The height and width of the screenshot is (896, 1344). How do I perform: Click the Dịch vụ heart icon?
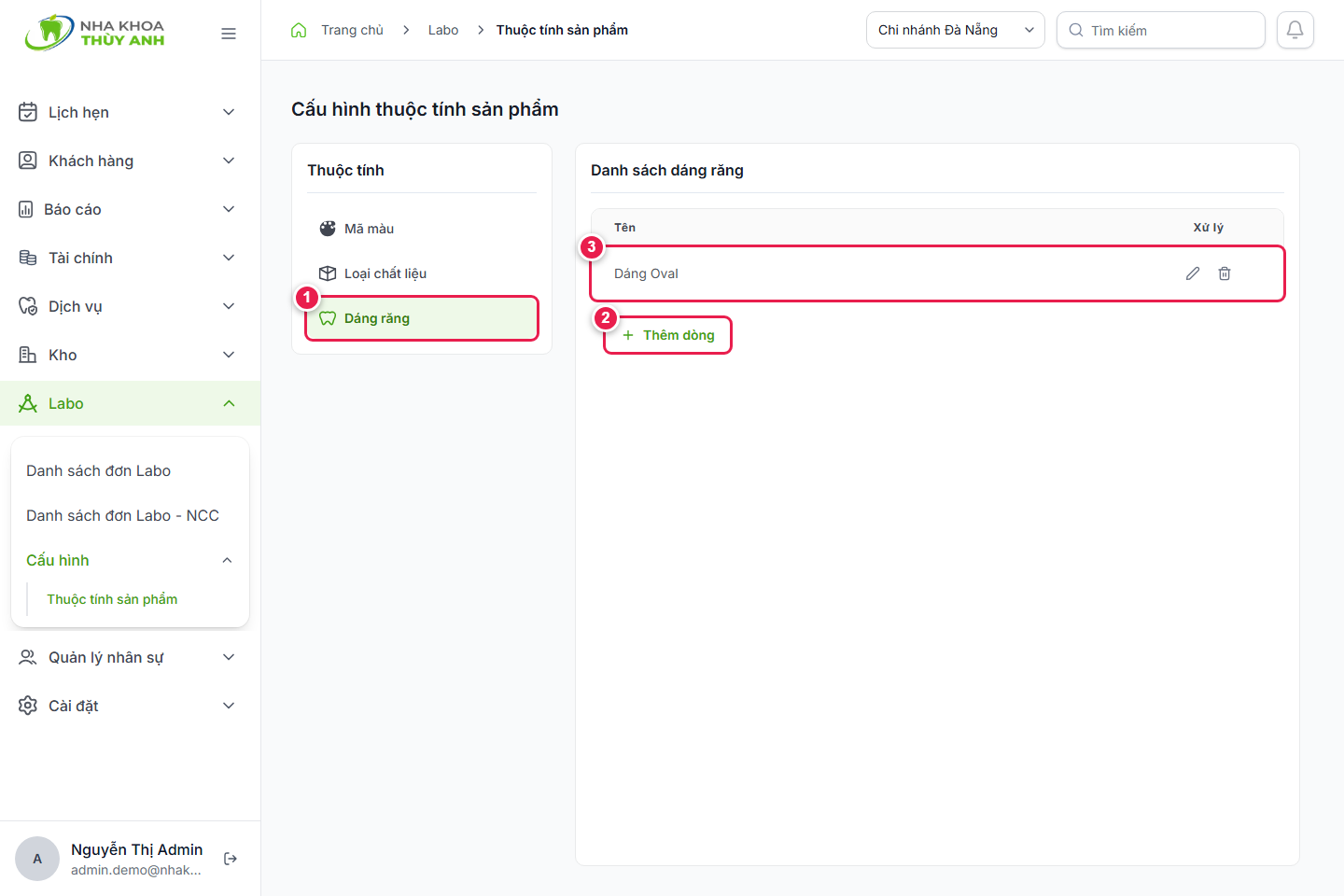[x=28, y=306]
